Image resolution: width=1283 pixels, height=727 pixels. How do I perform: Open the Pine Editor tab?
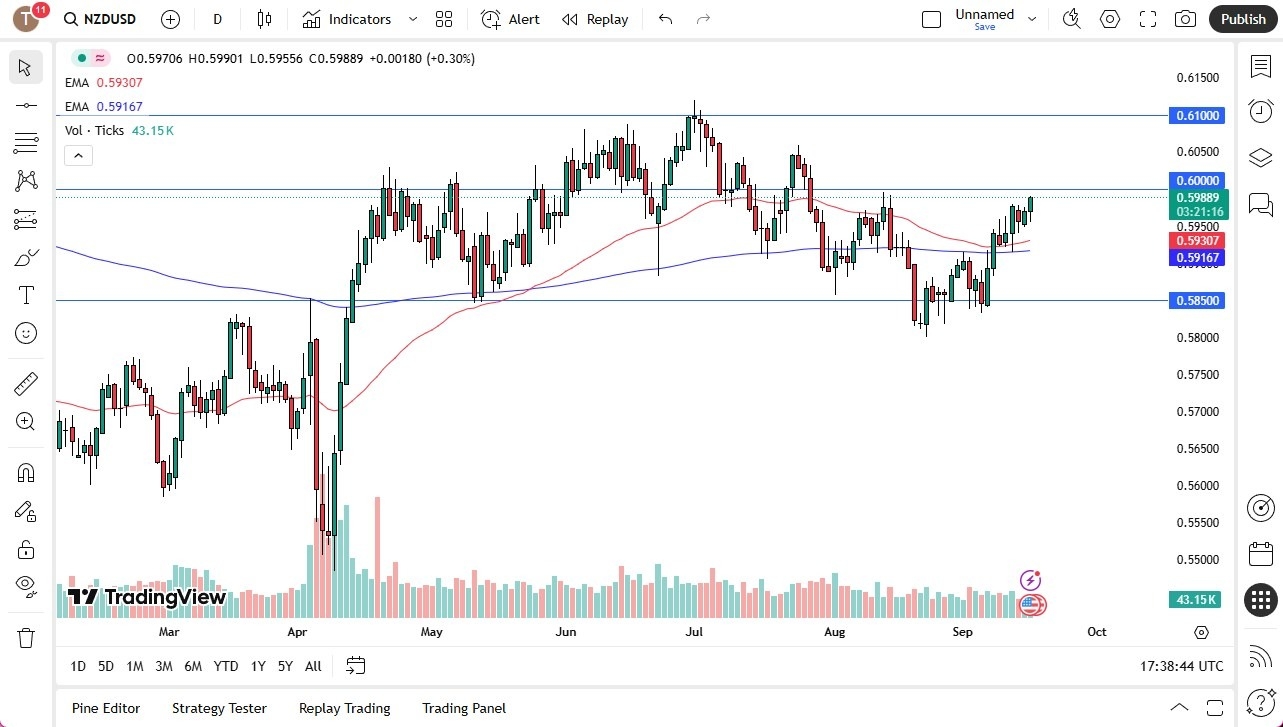click(105, 708)
